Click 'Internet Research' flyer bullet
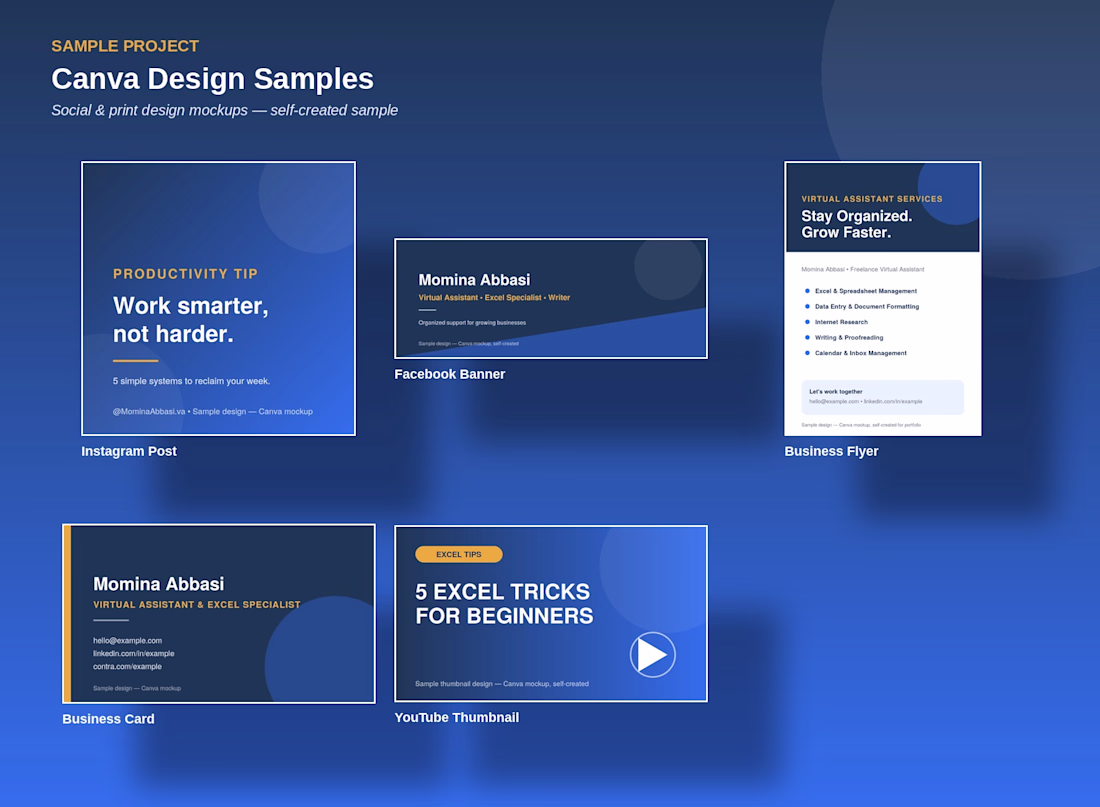 (841, 322)
